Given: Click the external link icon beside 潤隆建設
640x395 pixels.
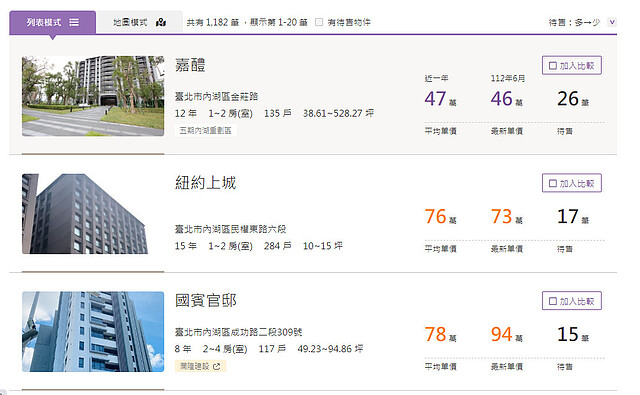Looking at the screenshot, I should tap(217, 366).
